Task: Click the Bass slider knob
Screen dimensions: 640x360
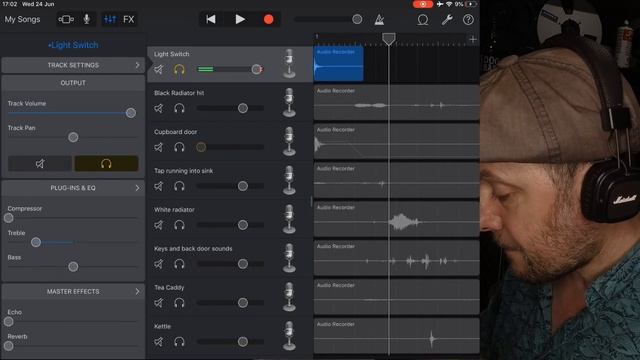Action: click(73, 267)
